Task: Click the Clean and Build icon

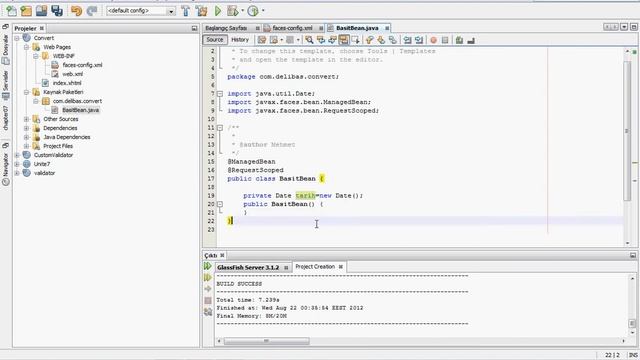Action: 202,11
